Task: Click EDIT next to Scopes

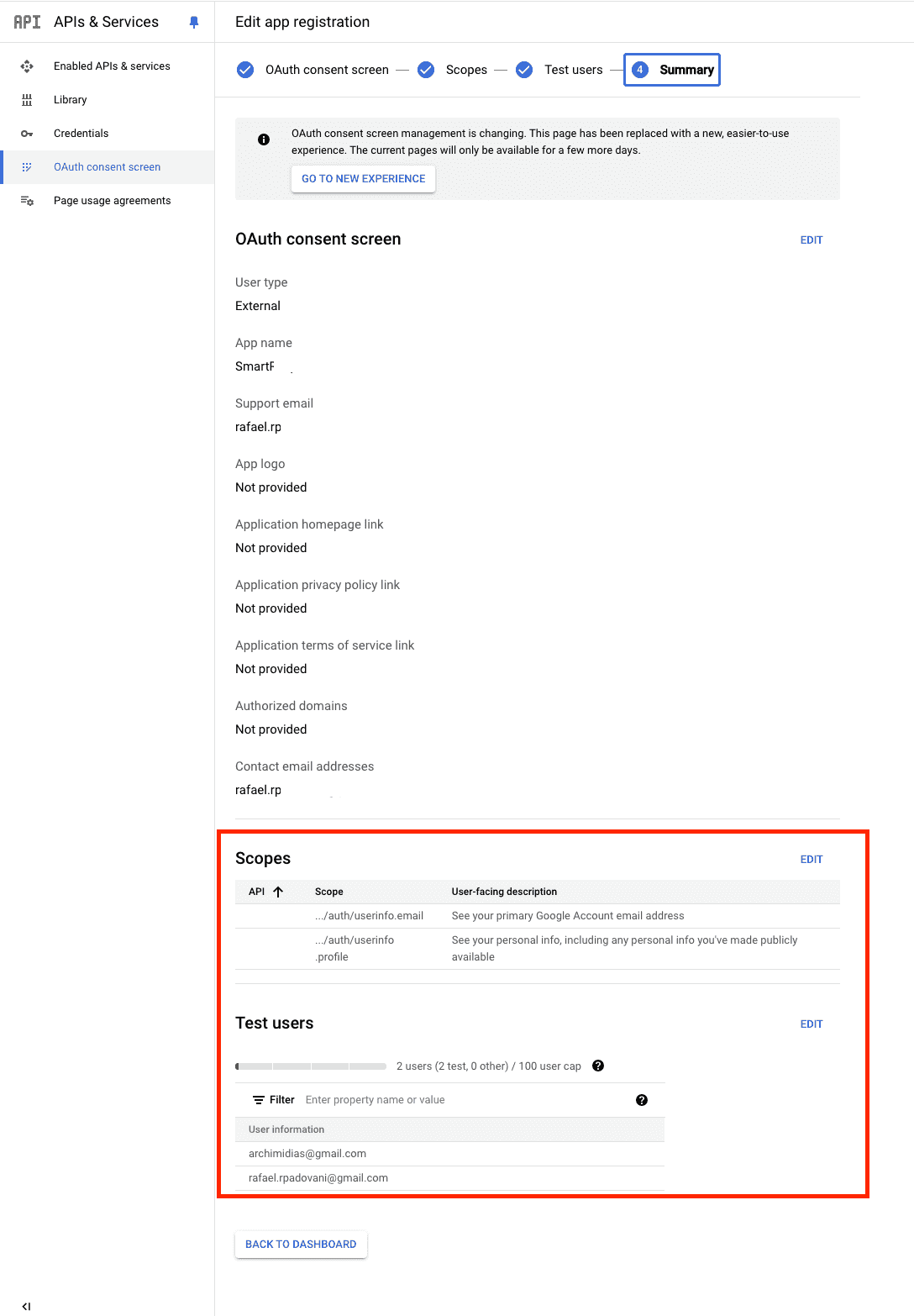Action: 811,859
